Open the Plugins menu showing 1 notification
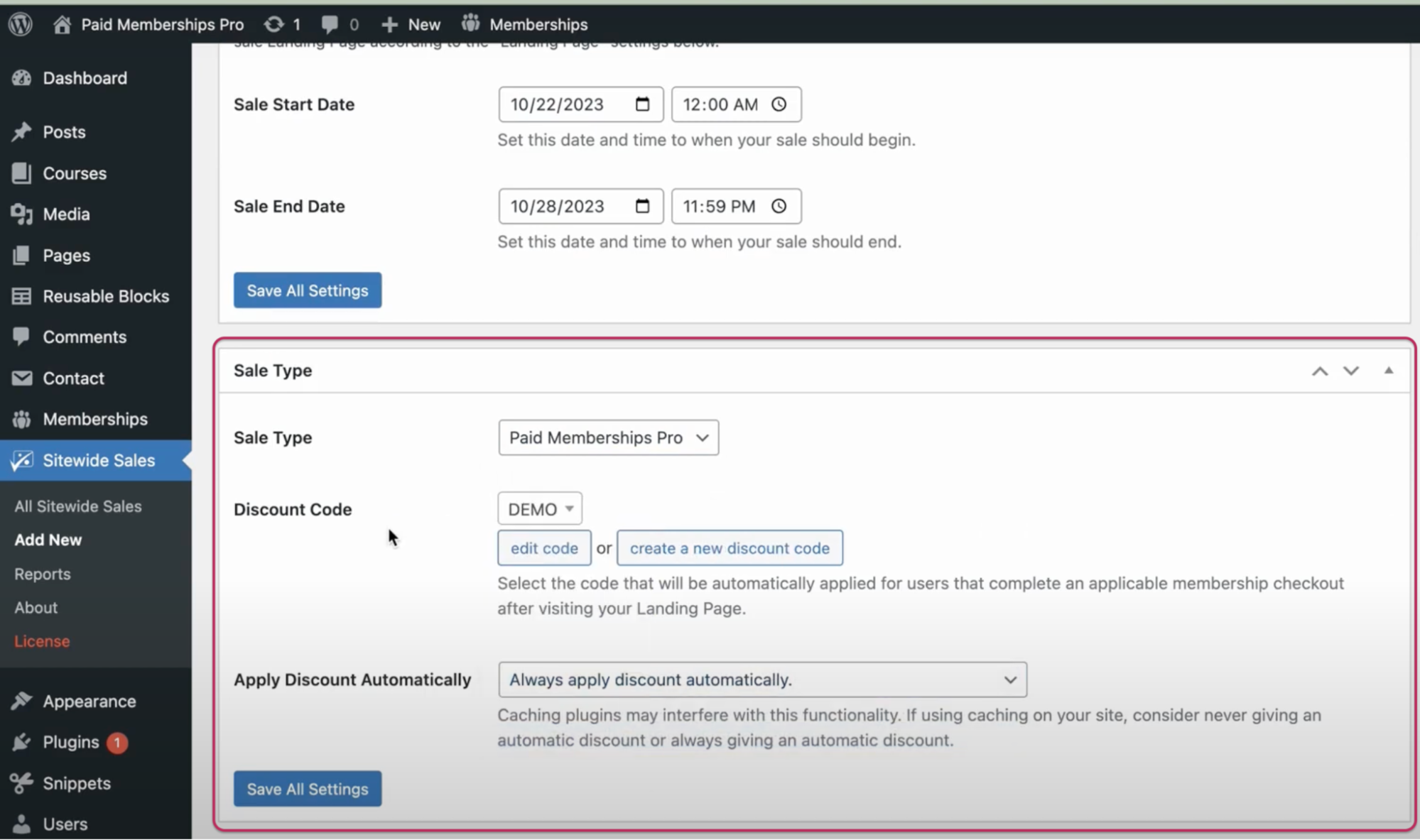The height and width of the screenshot is (840, 1420). click(x=70, y=742)
